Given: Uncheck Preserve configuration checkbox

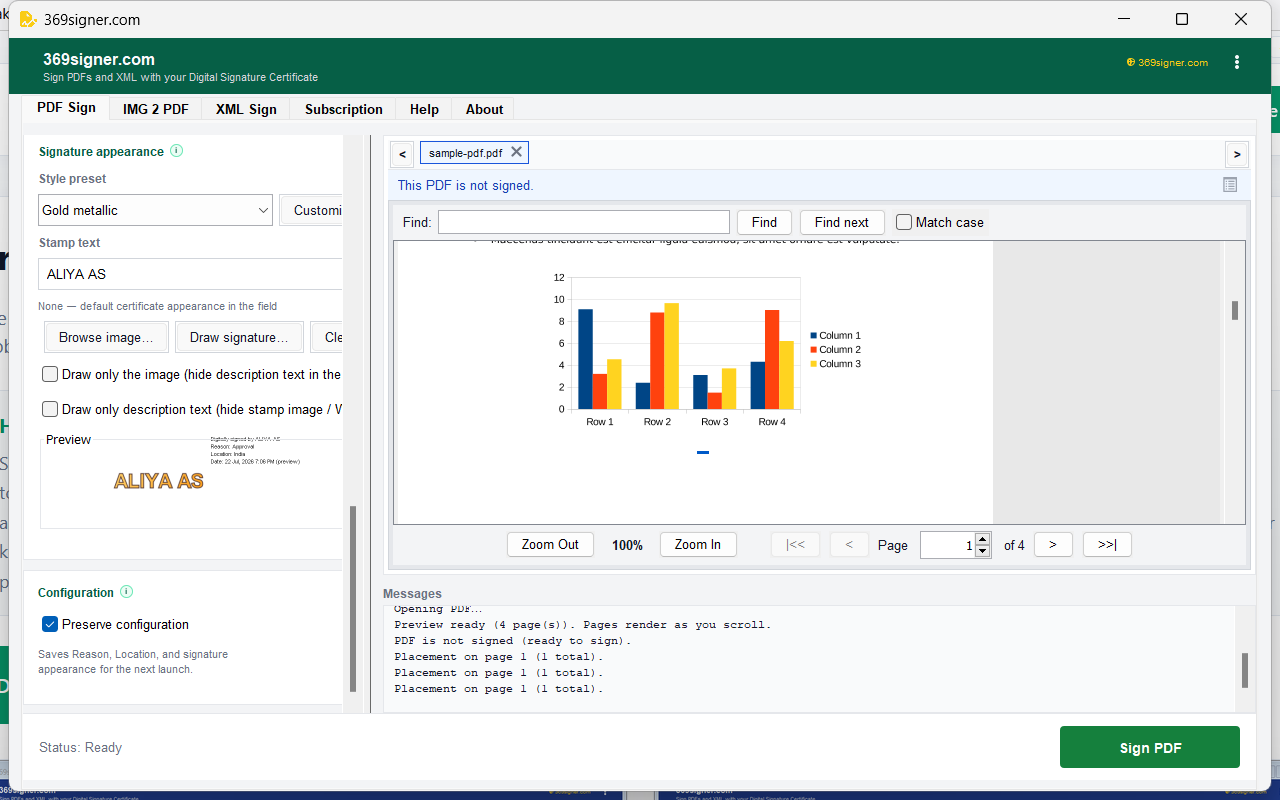Looking at the screenshot, I should 50,624.
